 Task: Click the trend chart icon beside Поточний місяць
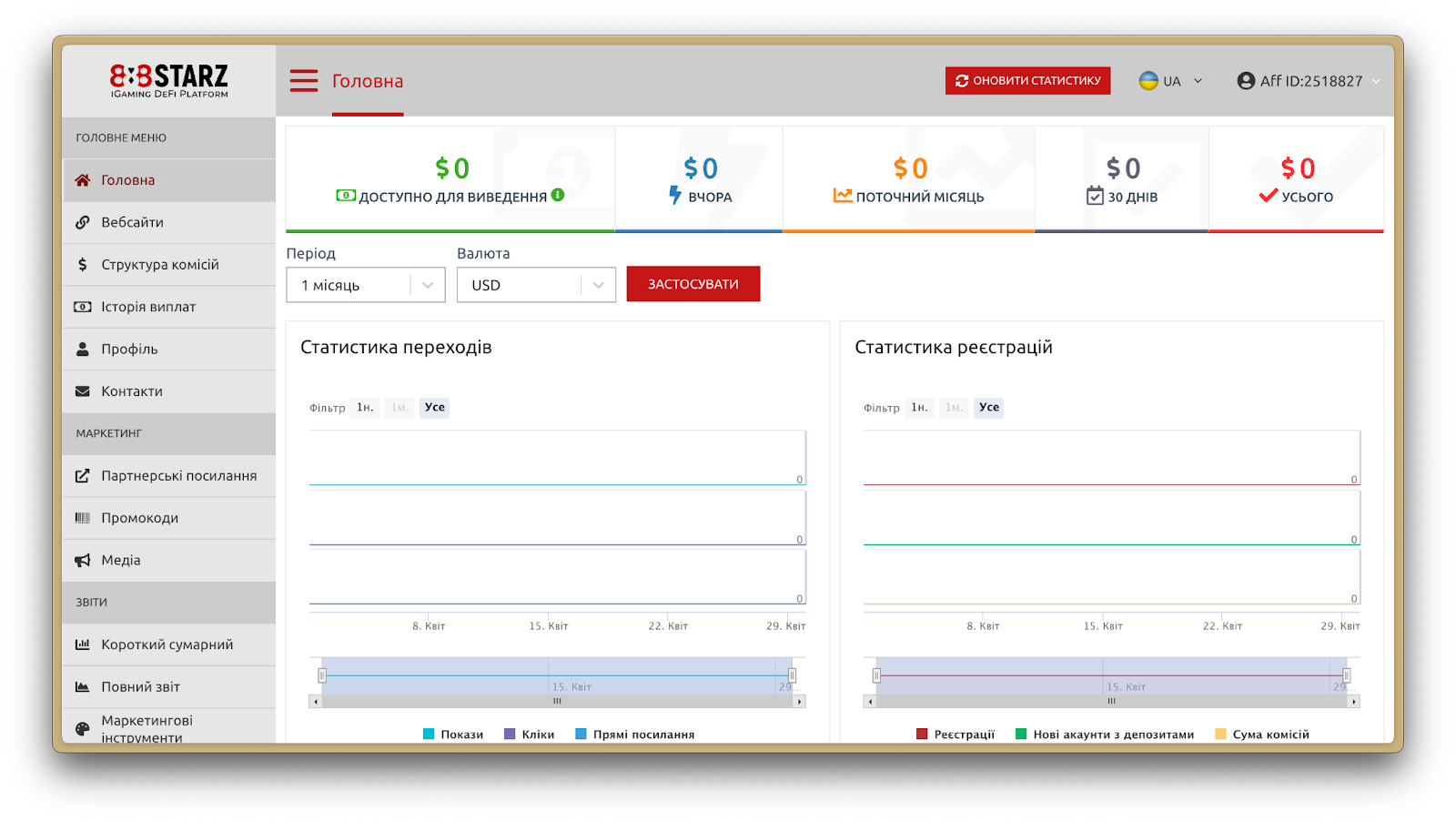tap(843, 195)
